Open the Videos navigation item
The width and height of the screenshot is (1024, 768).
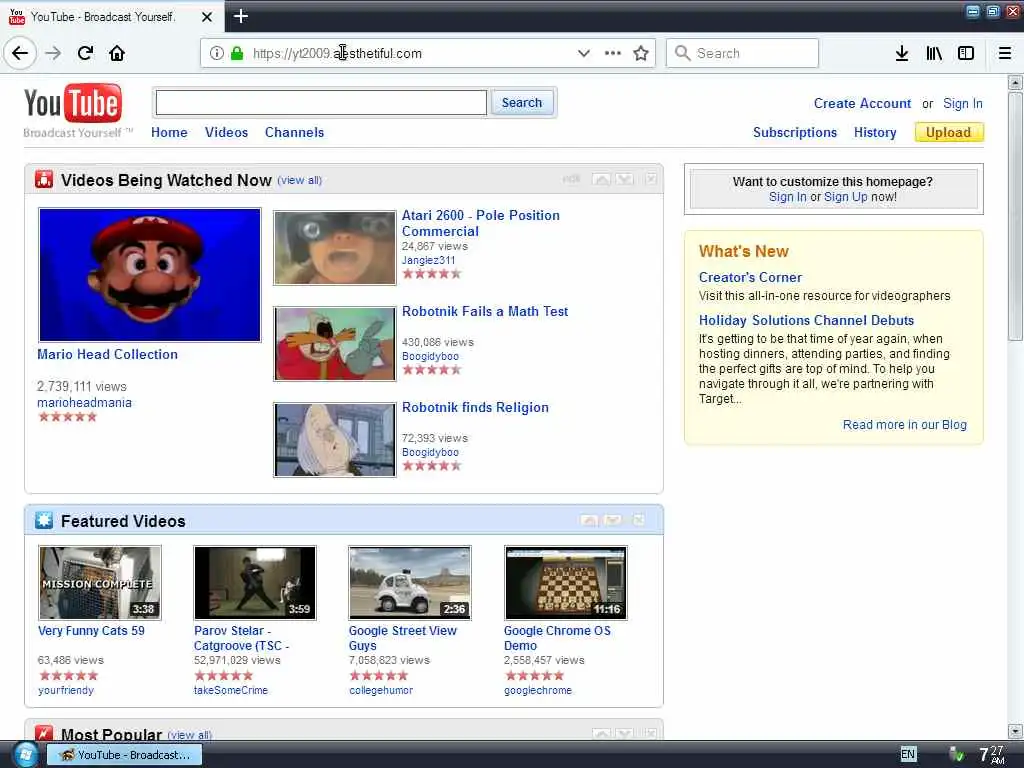point(227,132)
